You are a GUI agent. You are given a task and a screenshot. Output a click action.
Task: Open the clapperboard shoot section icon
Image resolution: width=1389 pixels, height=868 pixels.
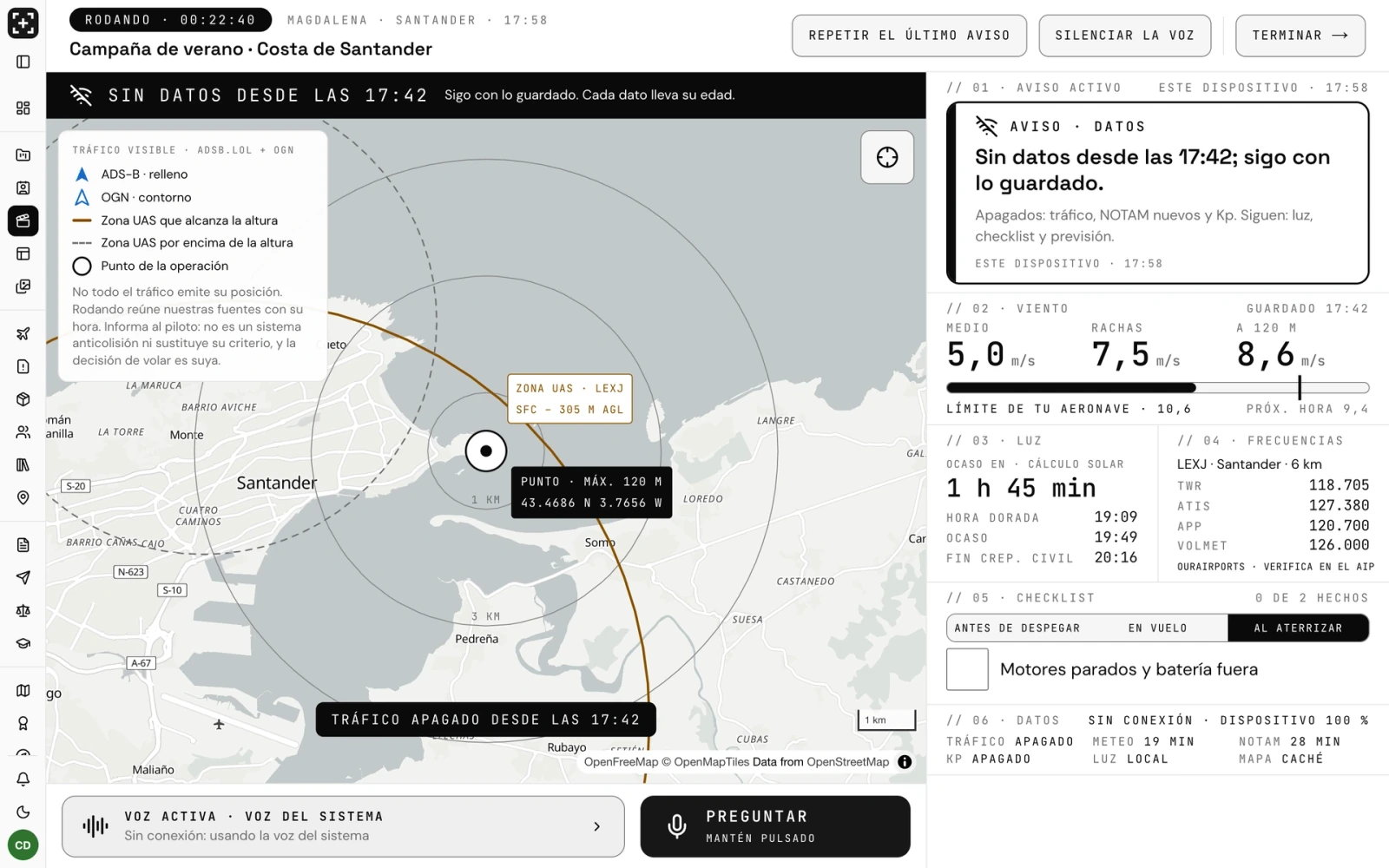[x=23, y=220]
